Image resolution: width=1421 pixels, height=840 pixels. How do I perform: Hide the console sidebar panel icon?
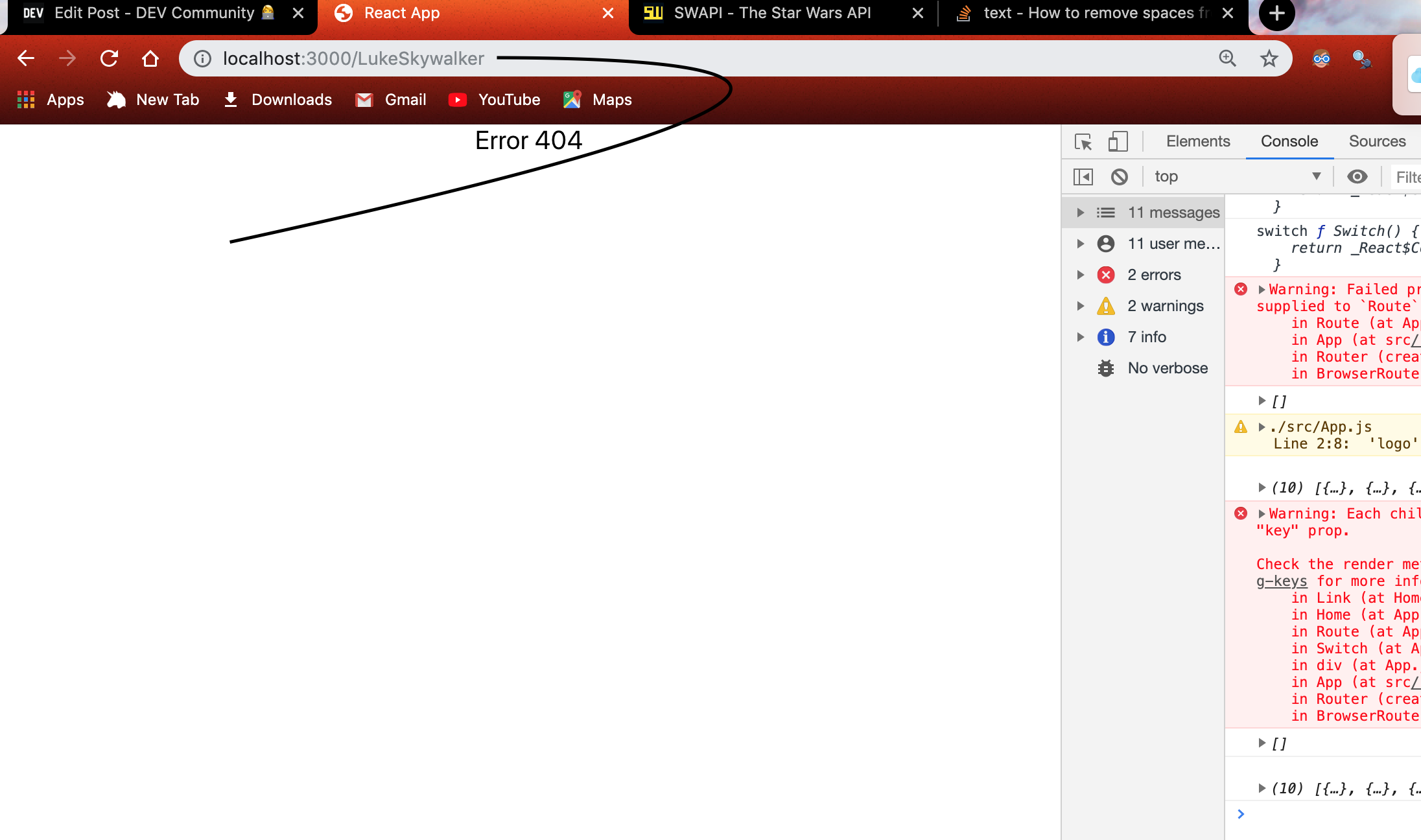tap(1083, 176)
